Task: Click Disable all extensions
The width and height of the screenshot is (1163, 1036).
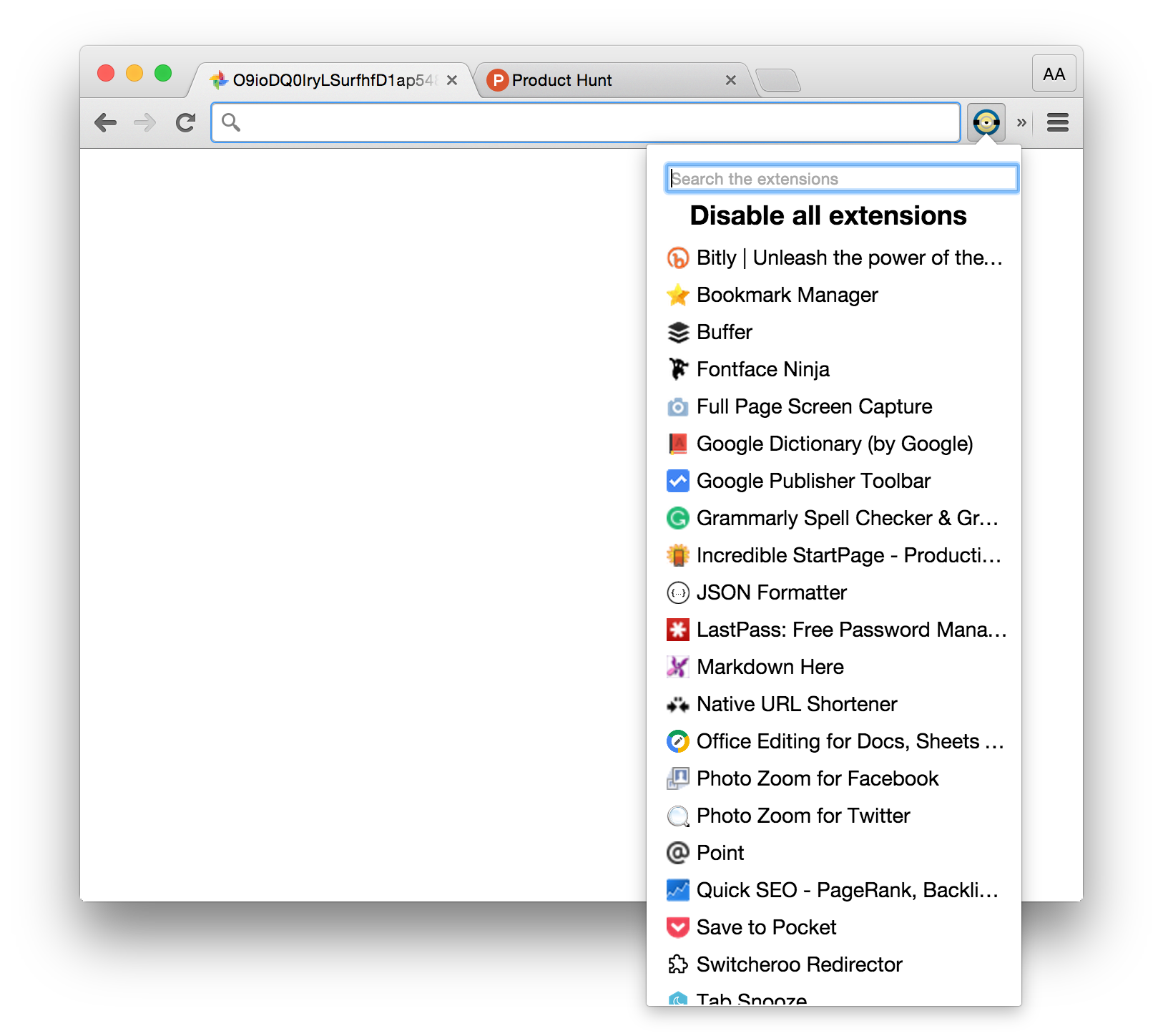Action: 828,215
